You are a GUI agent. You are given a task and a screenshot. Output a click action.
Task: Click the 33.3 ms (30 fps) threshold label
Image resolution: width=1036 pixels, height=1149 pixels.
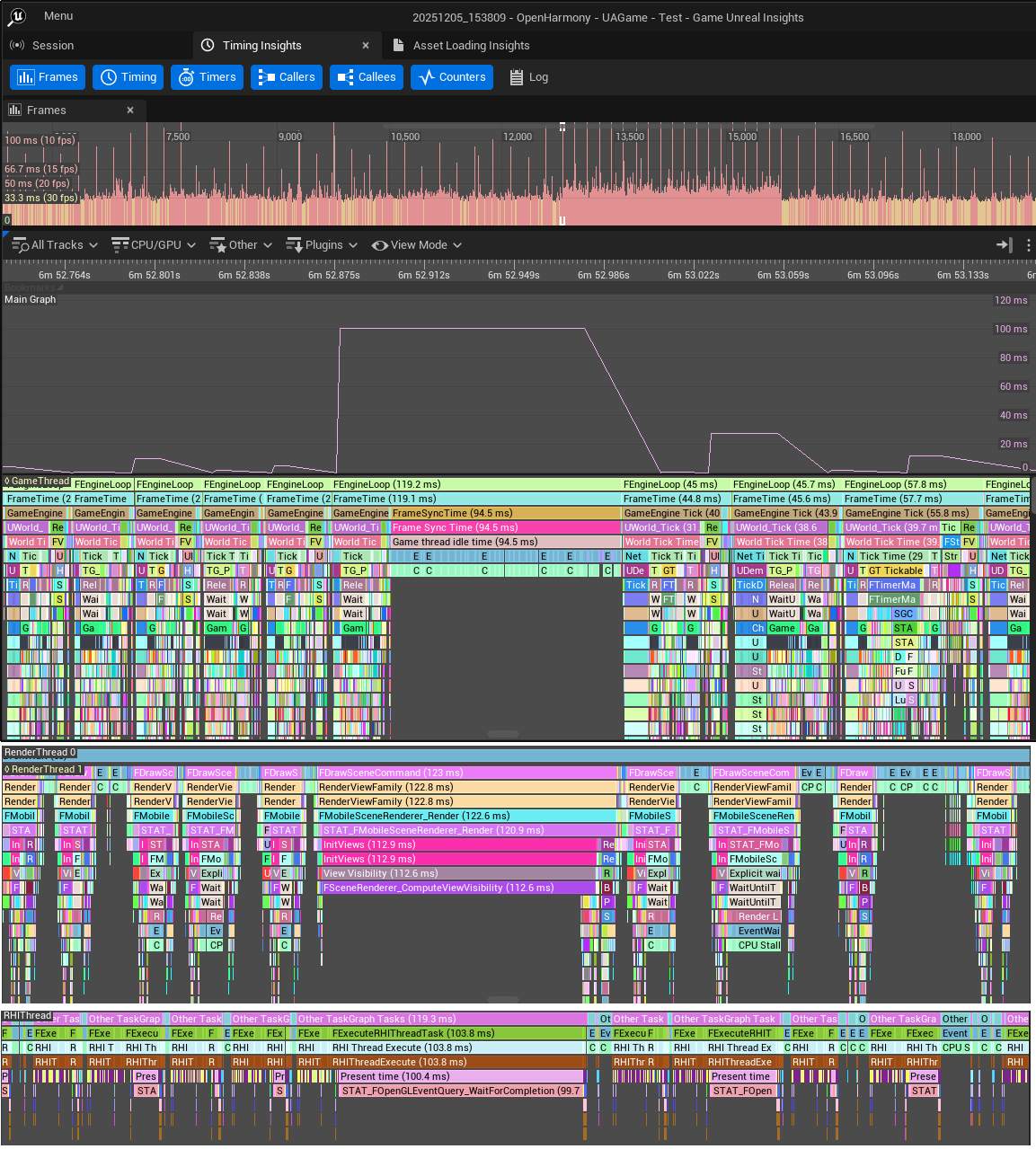40,198
